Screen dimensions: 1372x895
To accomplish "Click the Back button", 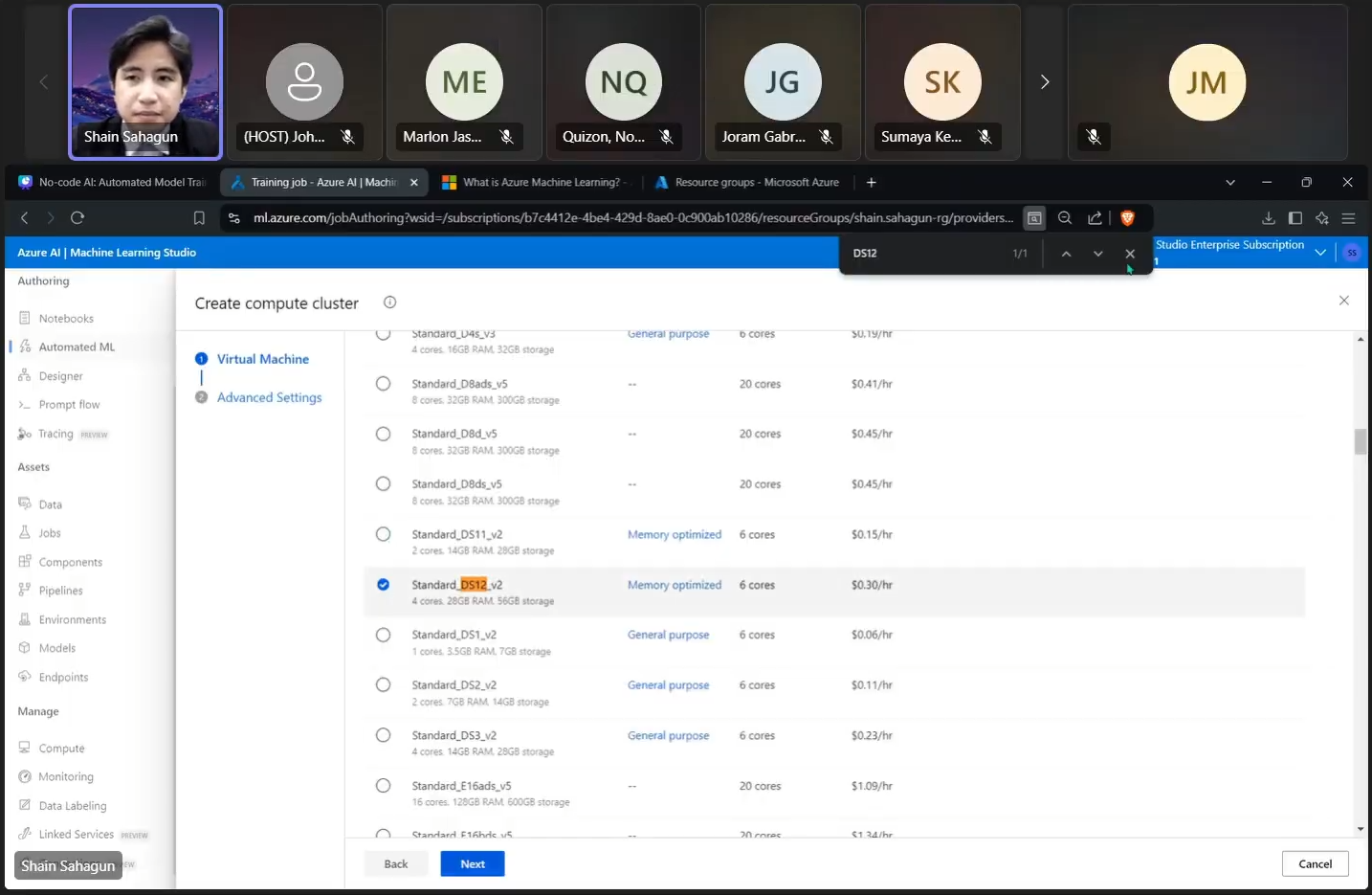I will click(396, 863).
